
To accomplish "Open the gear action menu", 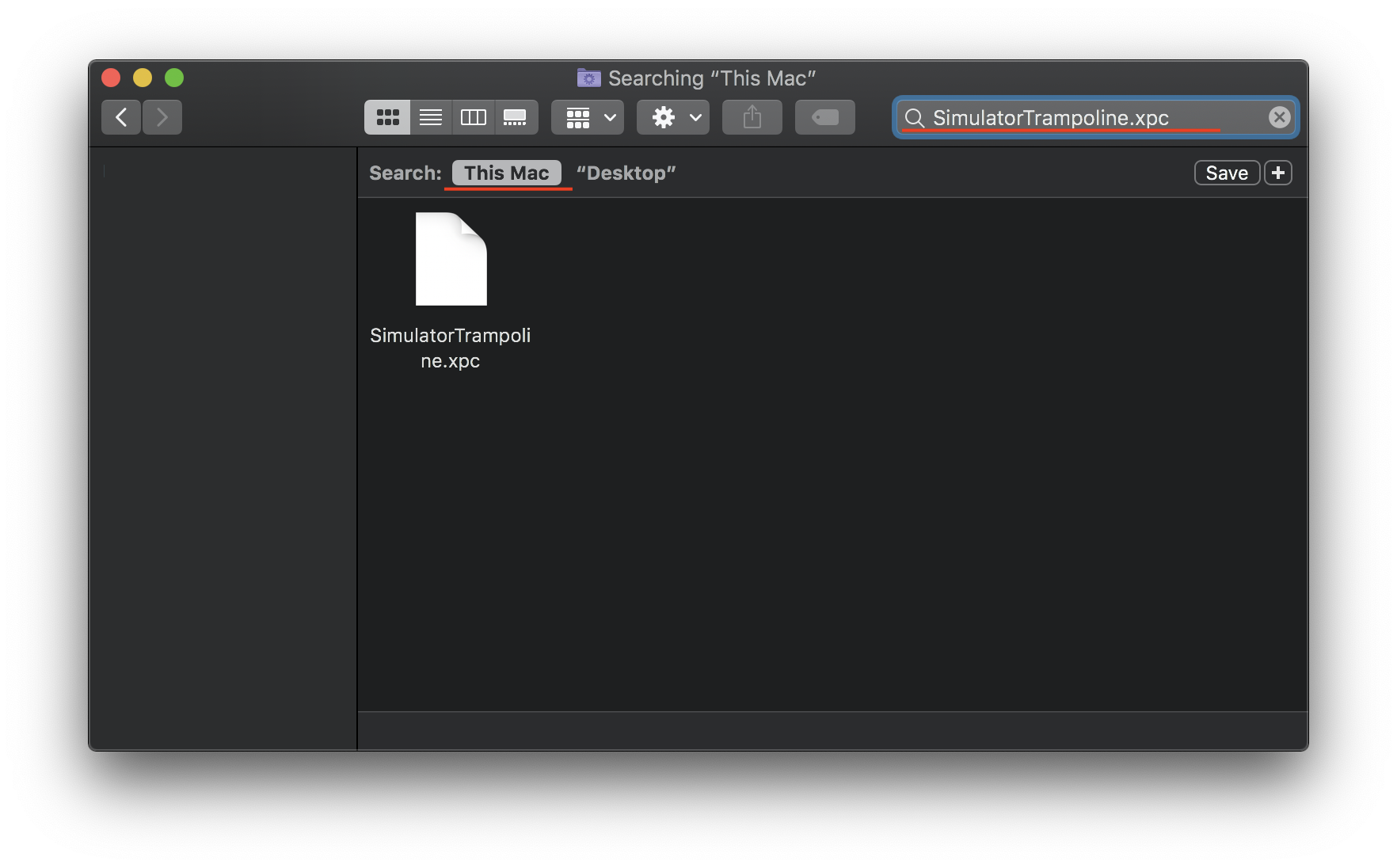I will coord(673,117).
